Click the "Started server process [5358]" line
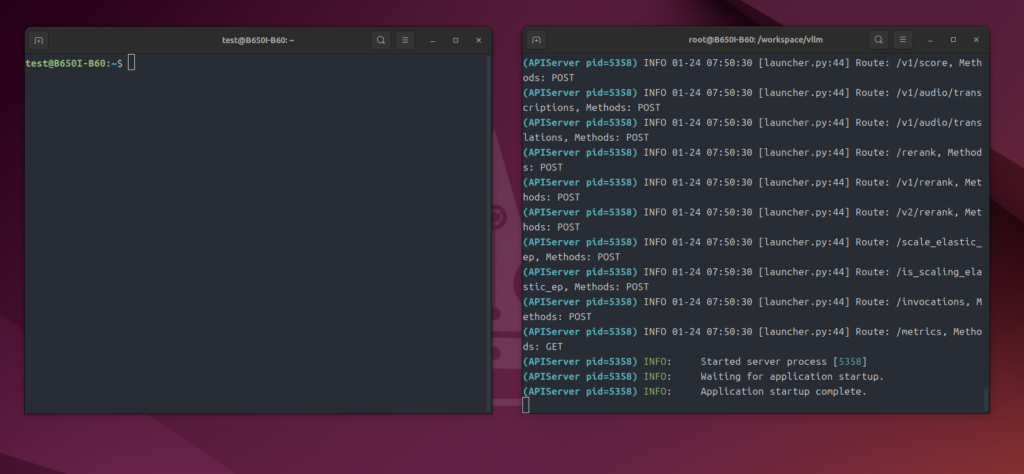Screen dimensions: 1024x474 [784, 361]
